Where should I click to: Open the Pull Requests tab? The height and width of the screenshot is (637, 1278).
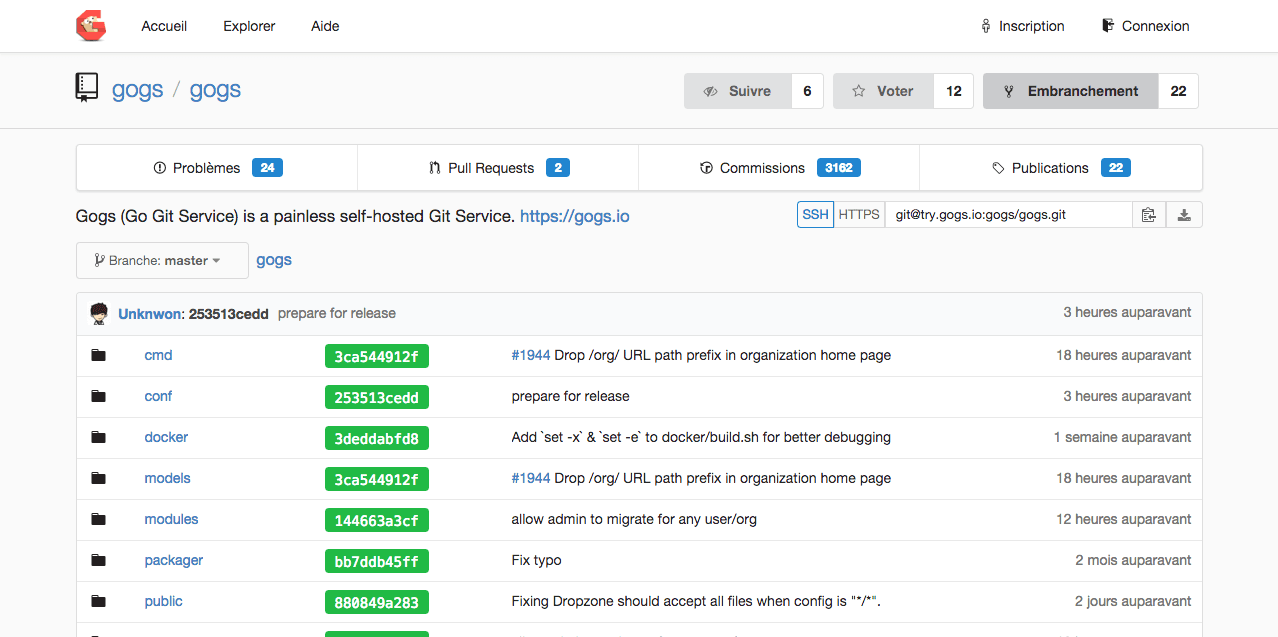coord(498,168)
